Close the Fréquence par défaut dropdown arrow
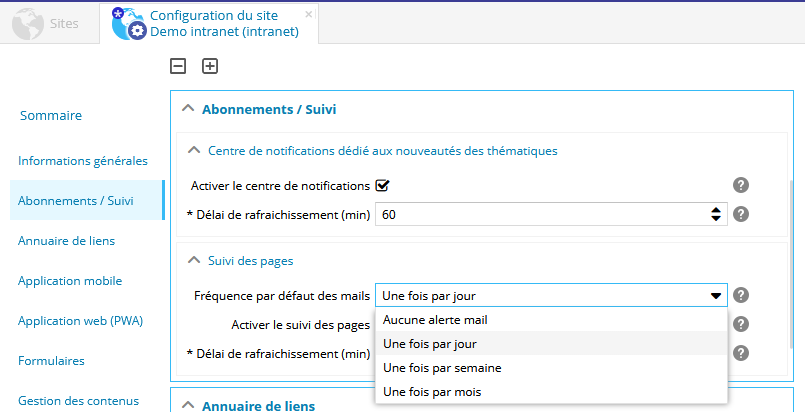 tap(716, 295)
